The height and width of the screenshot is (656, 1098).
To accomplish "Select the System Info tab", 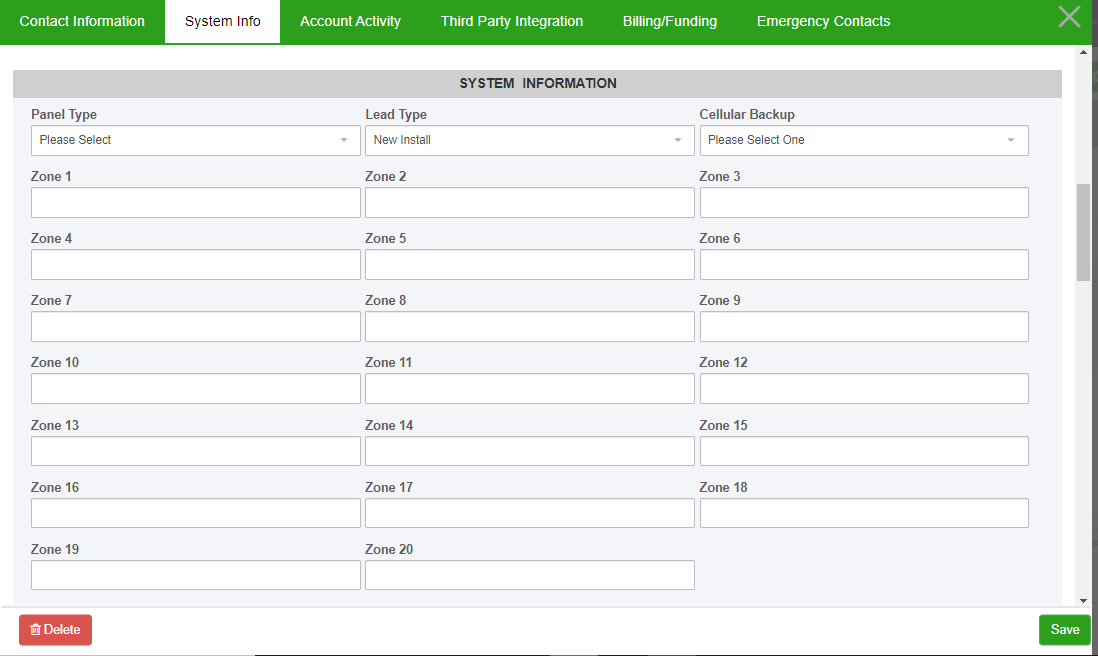I will tap(223, 22).
